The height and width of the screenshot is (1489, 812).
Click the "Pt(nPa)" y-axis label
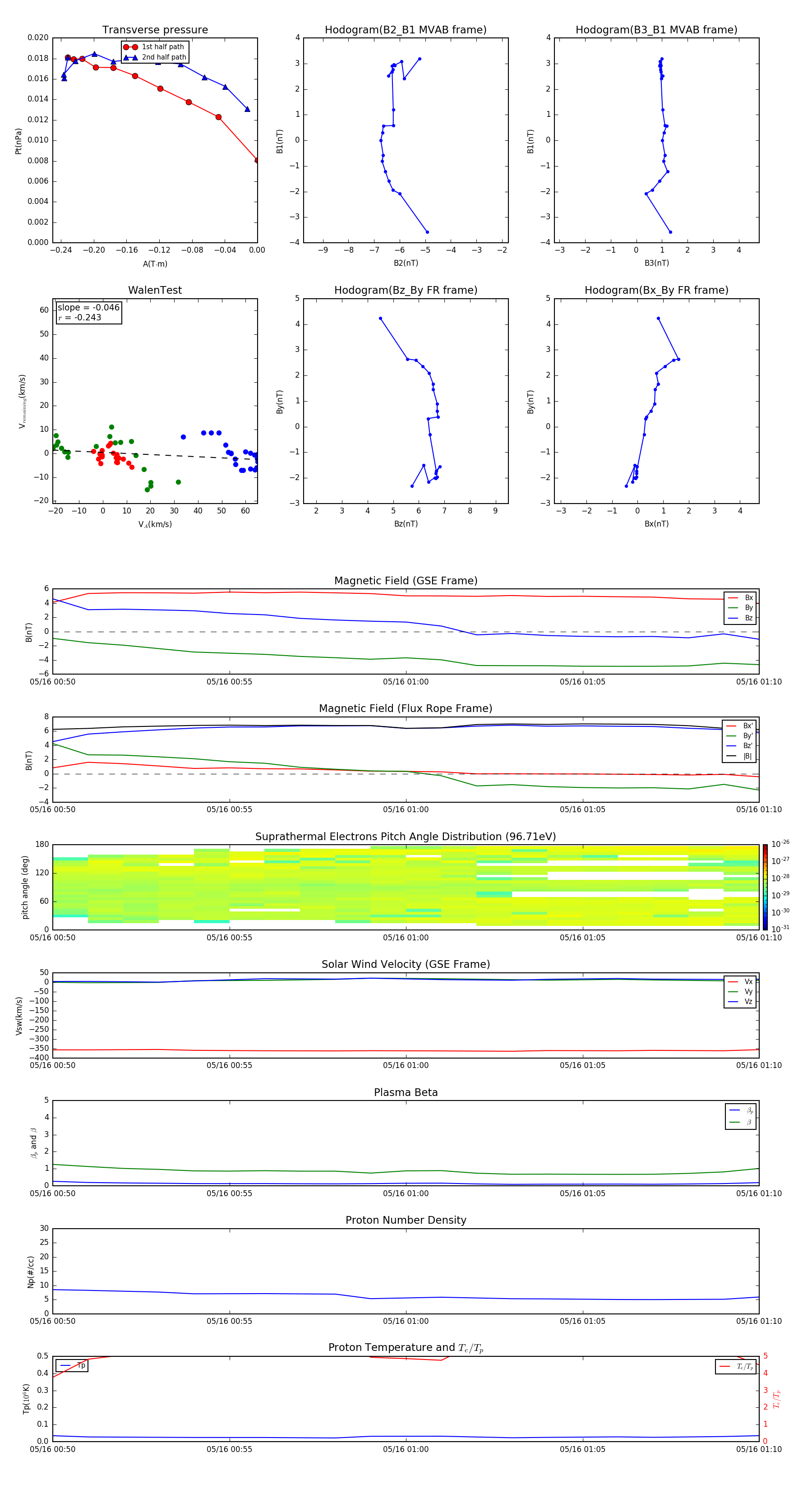18,141
